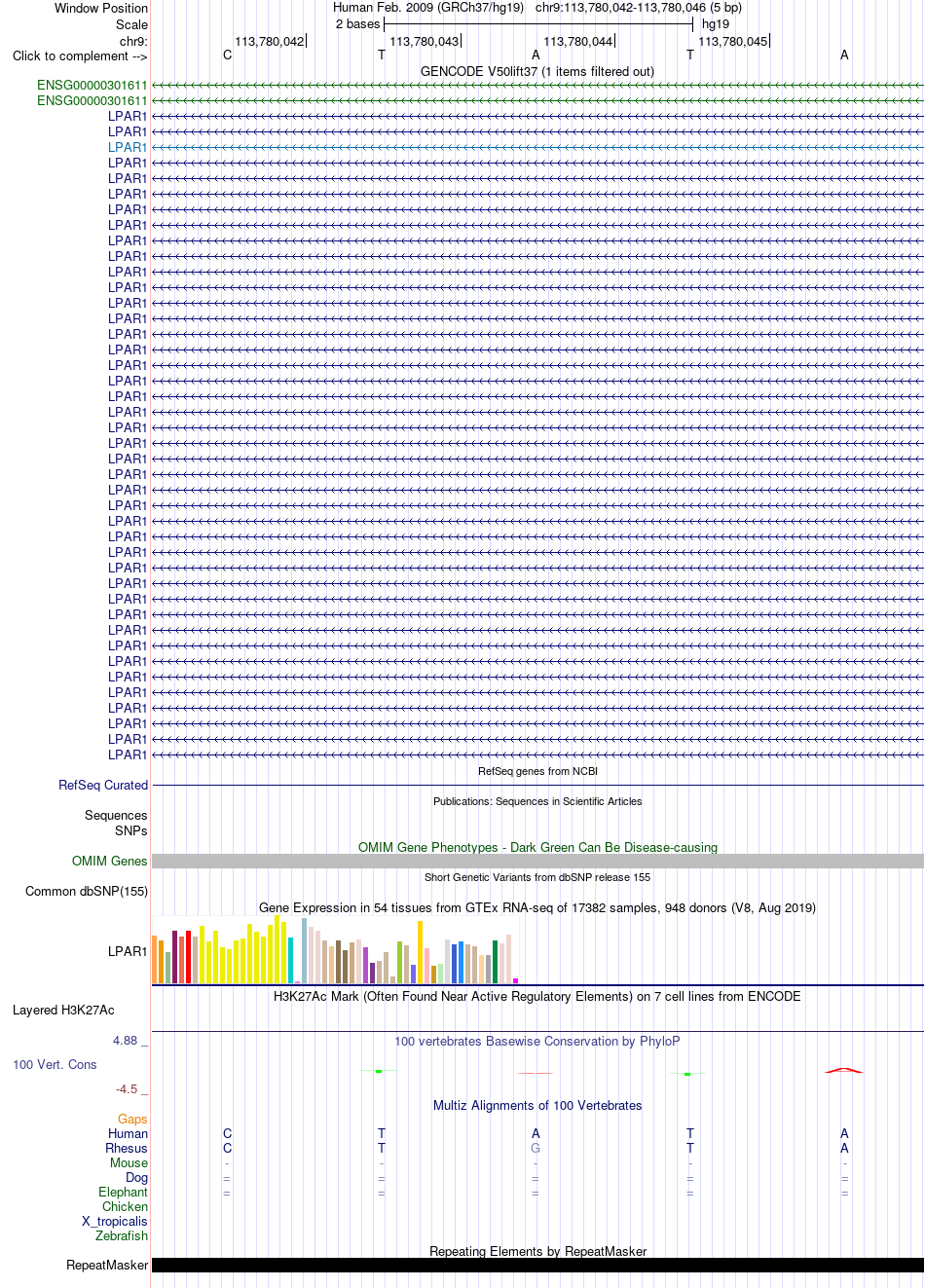Viewport: 925px width, 1288px height.
Task: Click the C base in Human alignment row
Action: coord(228,1134)
